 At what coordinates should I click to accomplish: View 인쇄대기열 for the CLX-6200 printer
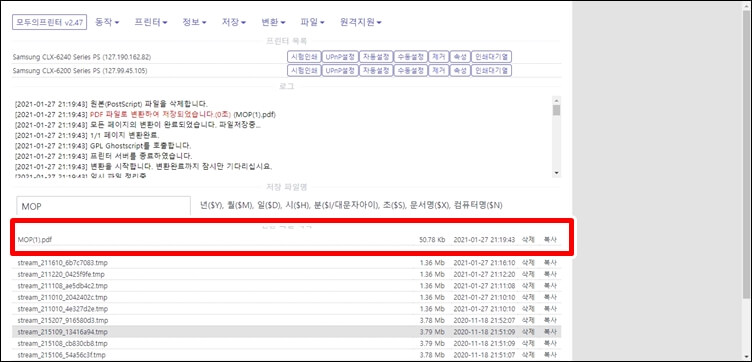coord(492,70)
